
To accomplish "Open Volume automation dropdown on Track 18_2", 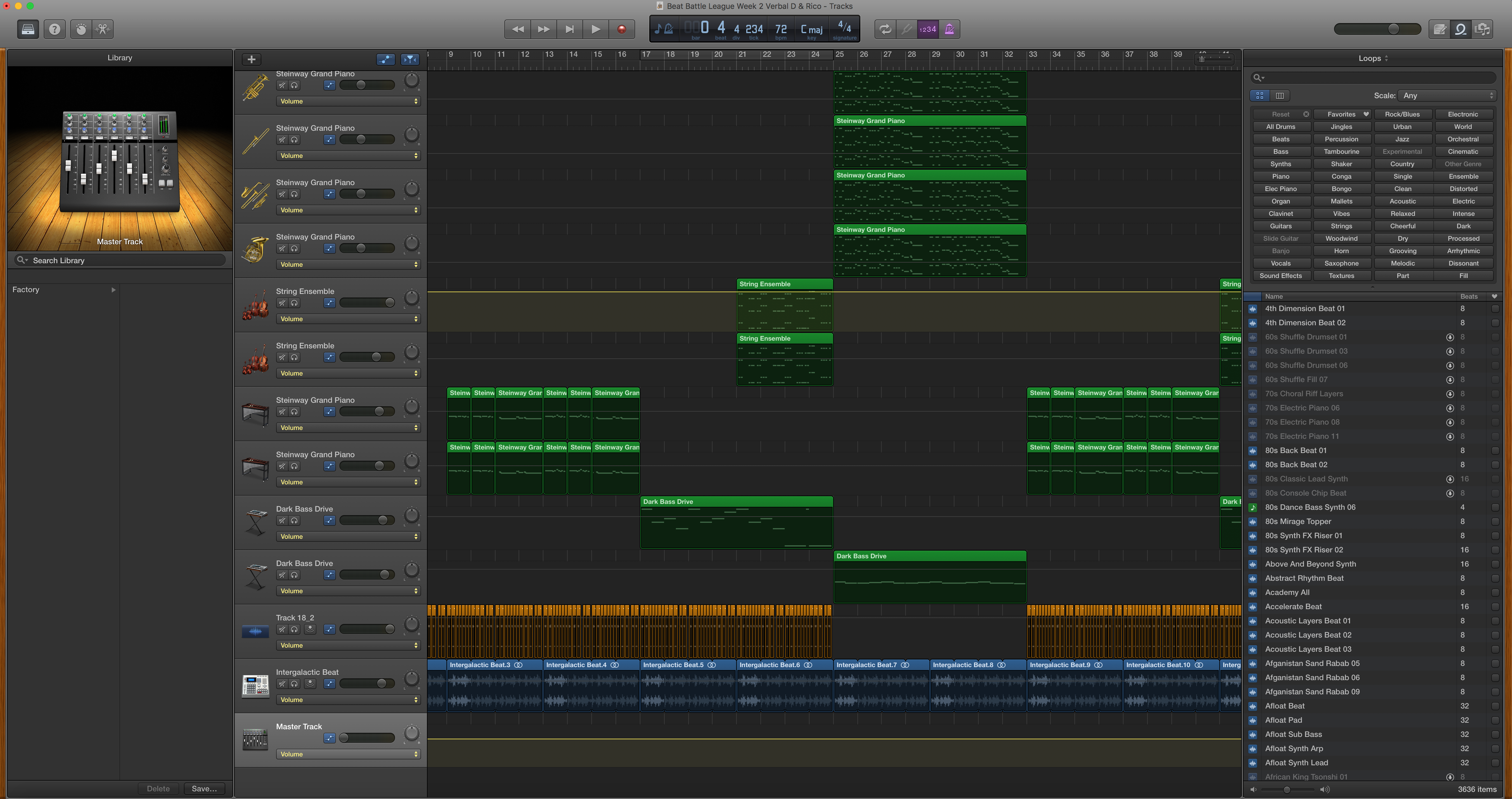I will (348, 646).
